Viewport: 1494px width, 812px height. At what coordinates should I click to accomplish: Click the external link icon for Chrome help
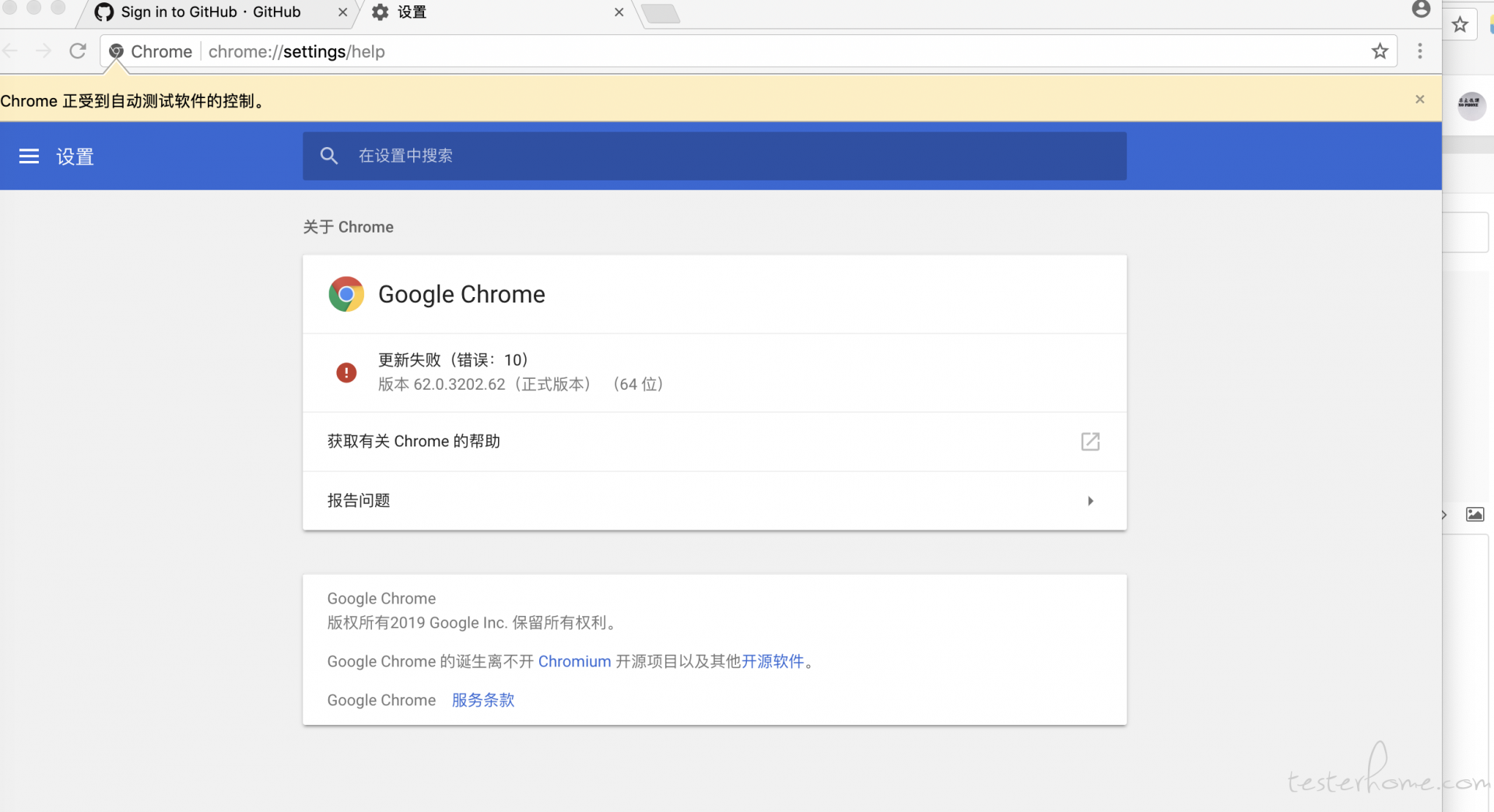pos(1090,442)
